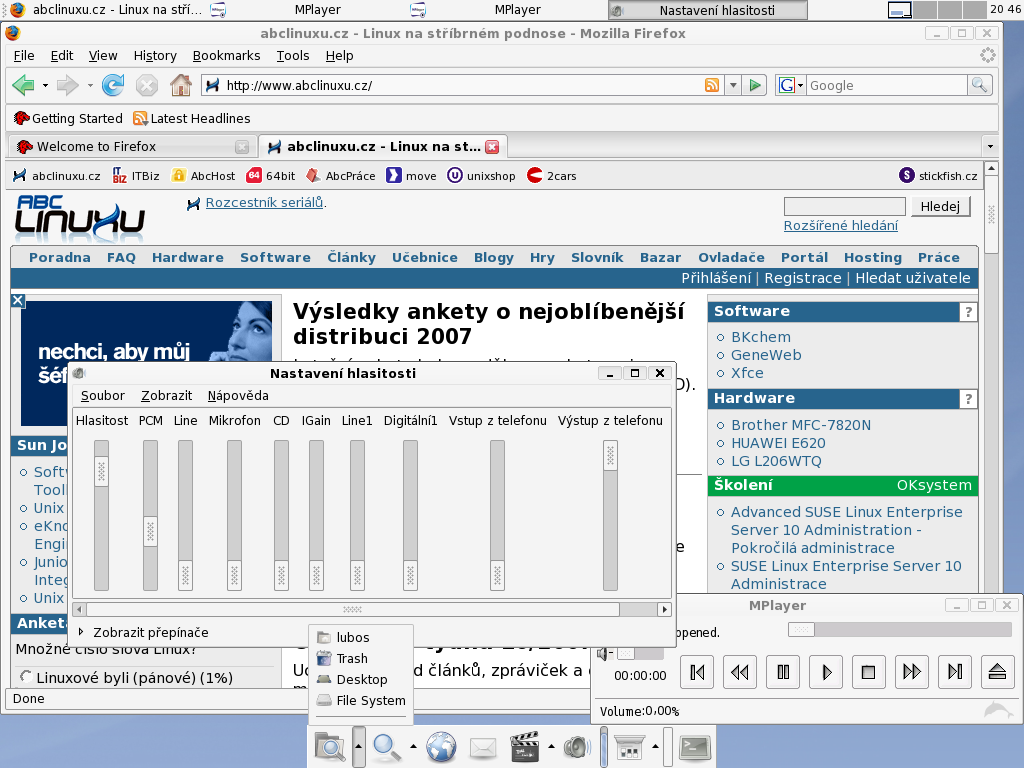Screen dimensions: 1024x768
Task: Open the web browser globe in the panel
Action: click(x=441, y=747)
